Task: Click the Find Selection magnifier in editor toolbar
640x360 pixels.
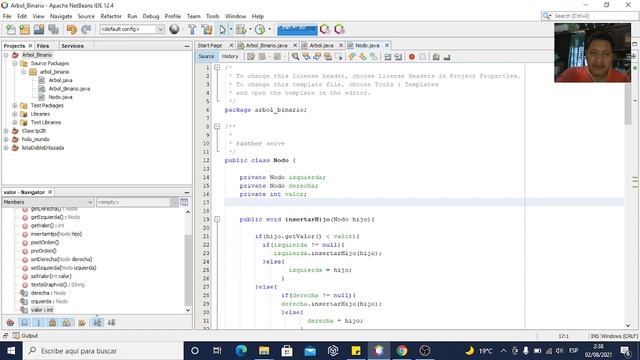Action: coord(295,57)
